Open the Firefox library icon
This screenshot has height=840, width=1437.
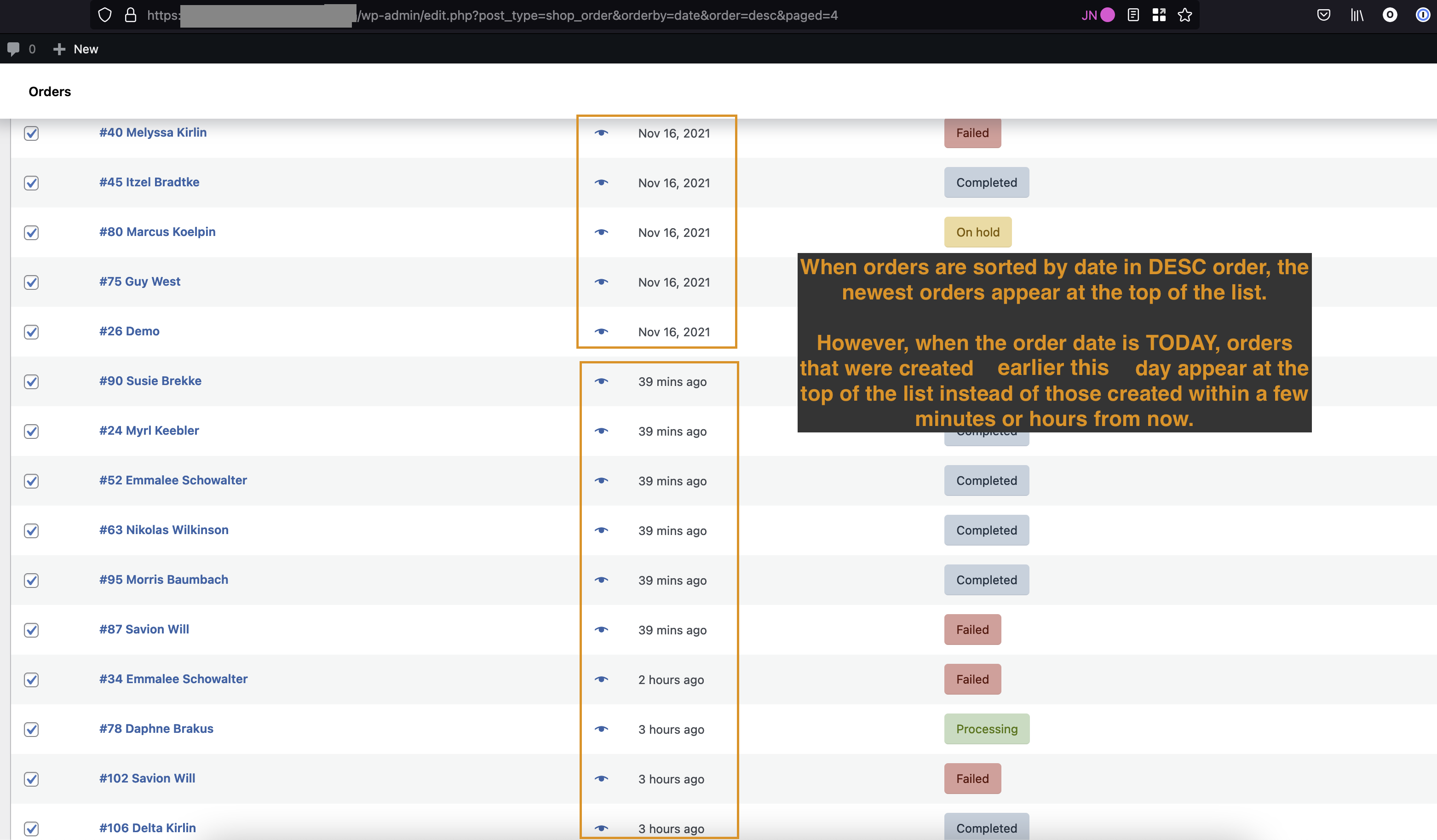pyautogui.click(x=1357, y=15)
